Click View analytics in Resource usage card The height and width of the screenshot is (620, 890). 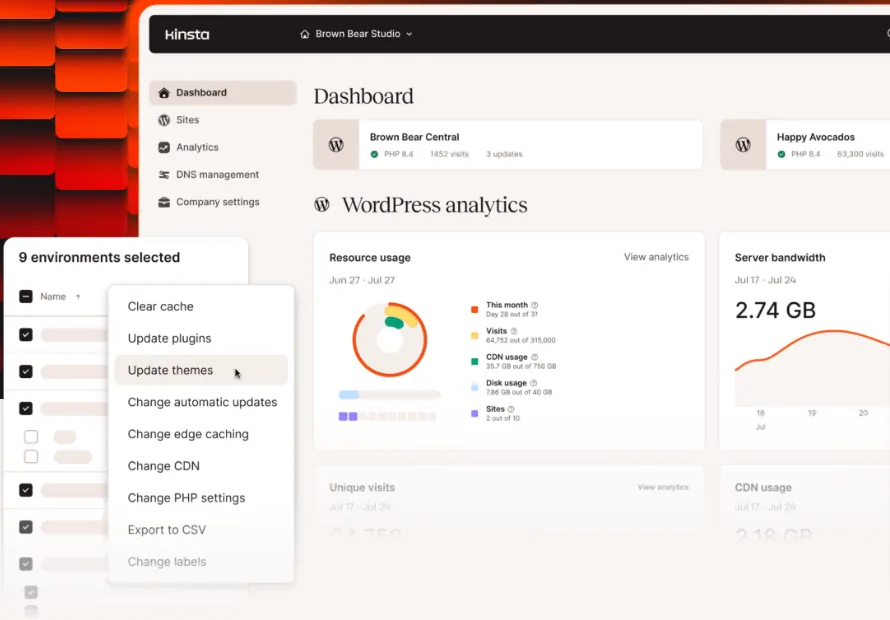point(656,257)
